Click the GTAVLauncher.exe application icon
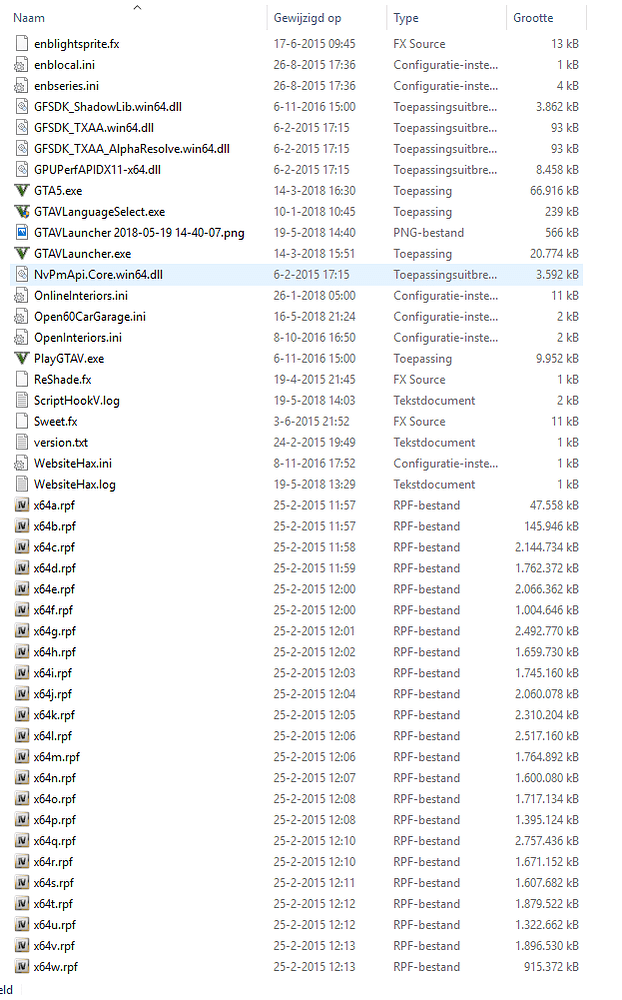Image resolution: width=622 pixels, height=1000 pixels. pos(22,254)
